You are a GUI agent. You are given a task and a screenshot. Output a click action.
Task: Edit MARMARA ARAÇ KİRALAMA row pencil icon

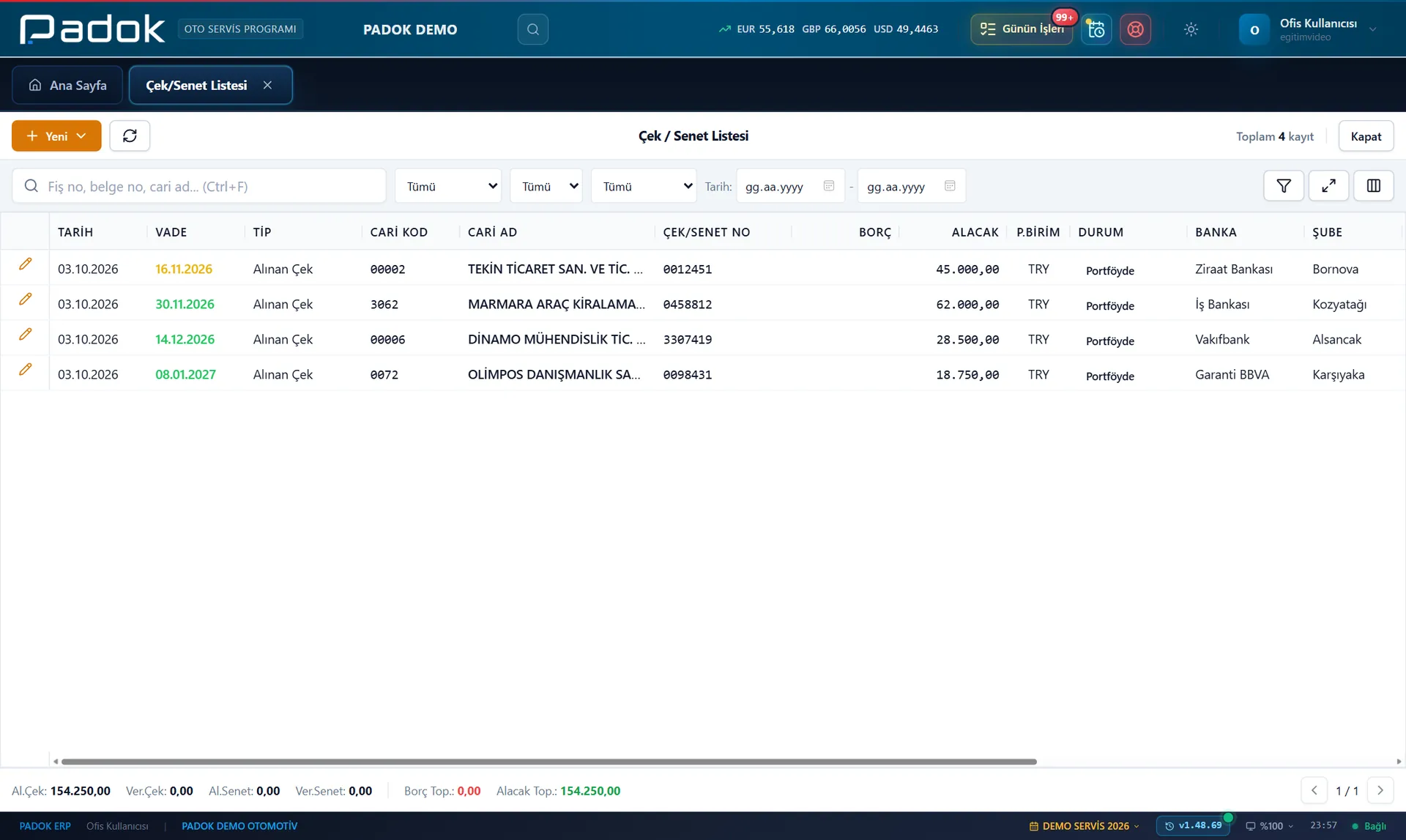(25, 299)
